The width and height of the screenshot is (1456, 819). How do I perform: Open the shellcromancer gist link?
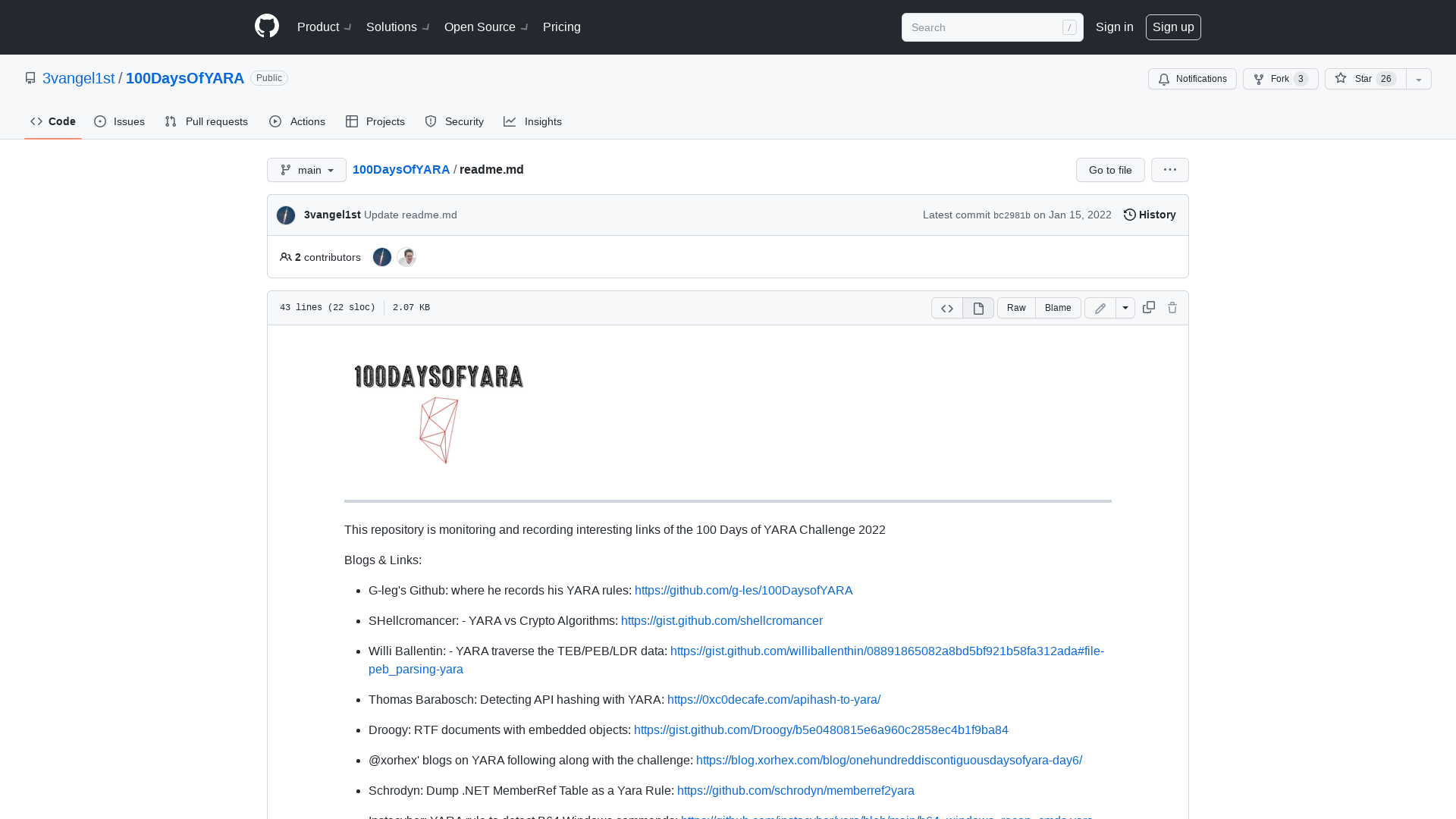point(721,620)
